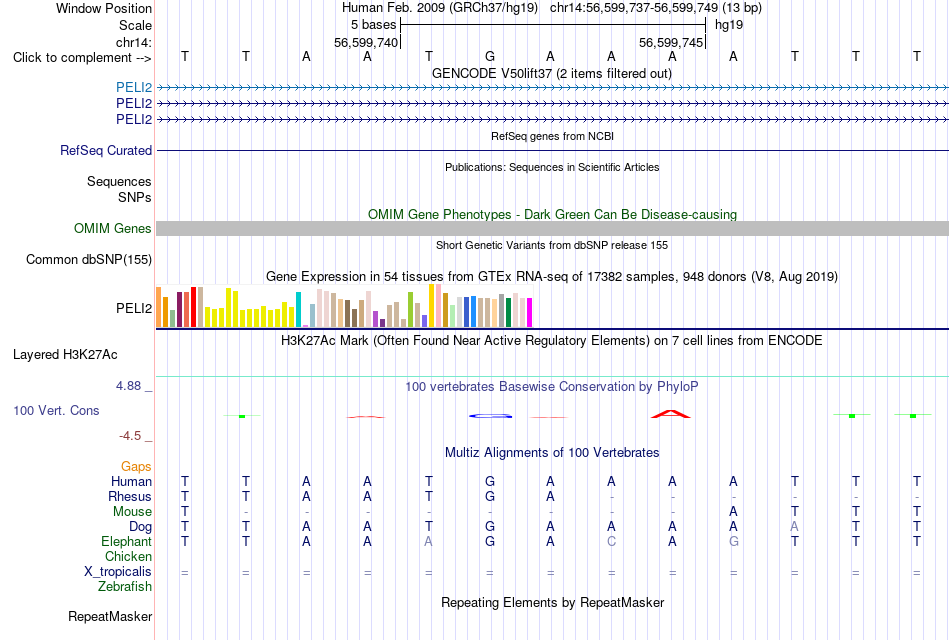Image resolution: width=950 pixels, height=640 pixels.
Task: Click 'Human Feb. 2009 (GRCh37/hg19)' text
Action: tap(440, 8)
